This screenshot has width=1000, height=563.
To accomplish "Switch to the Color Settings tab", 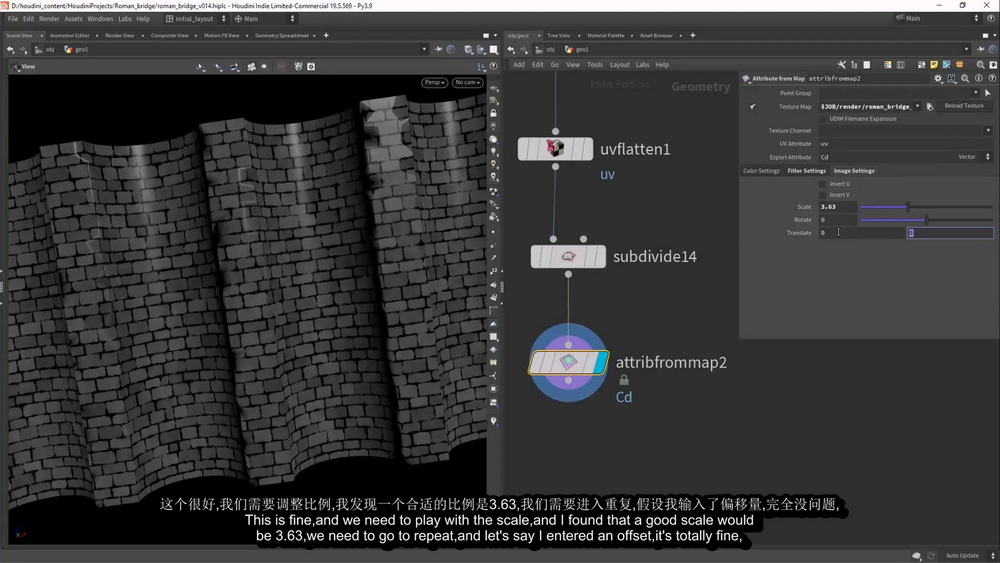I will point(761,171).
